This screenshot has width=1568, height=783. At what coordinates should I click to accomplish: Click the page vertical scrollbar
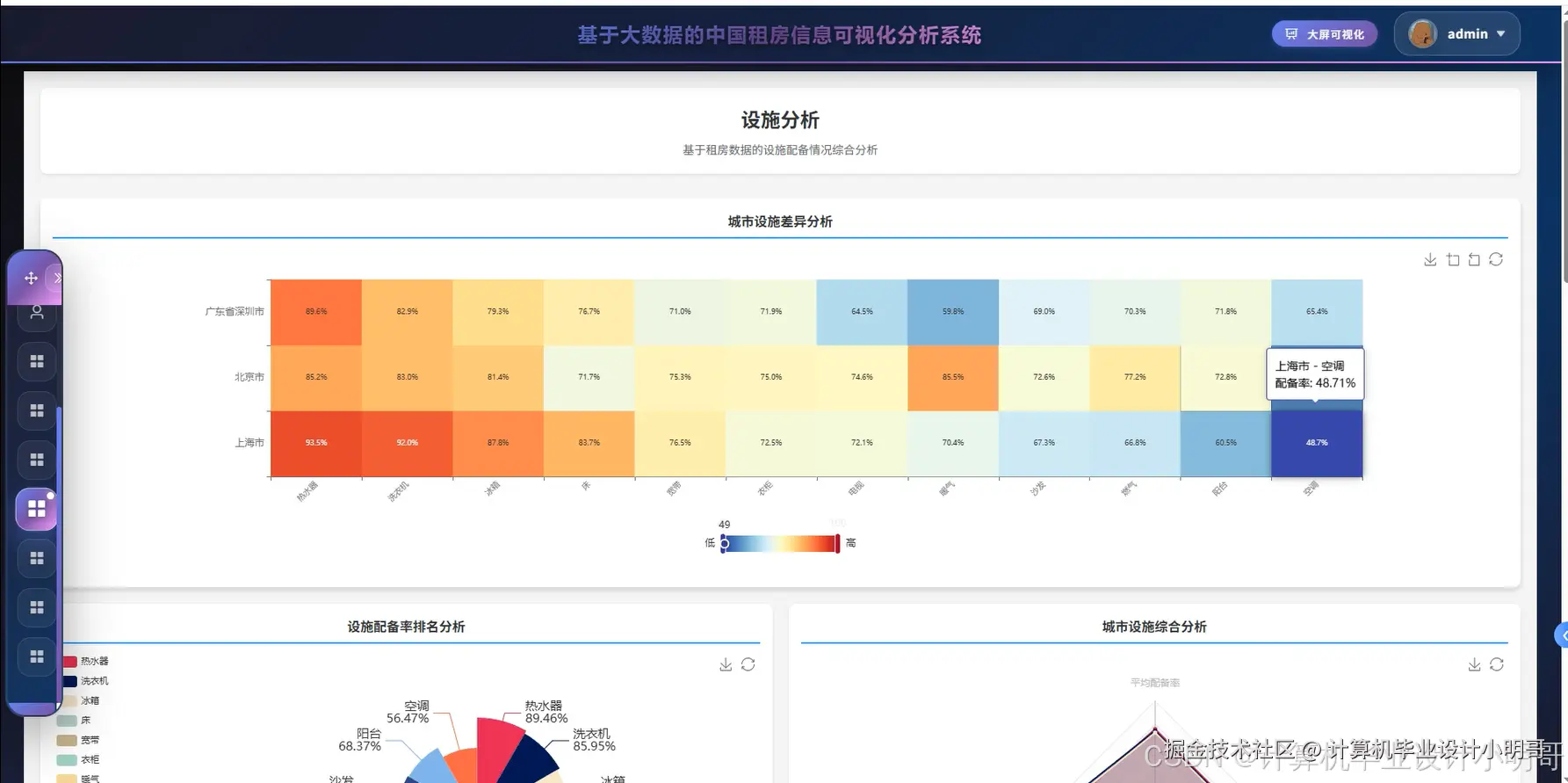1564,149
